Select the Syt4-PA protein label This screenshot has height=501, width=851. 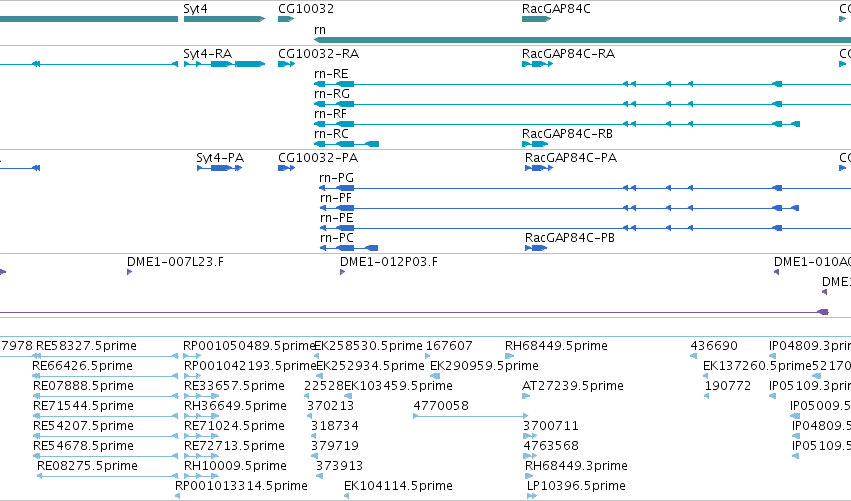pyautogui.click(x=220, y=158)
